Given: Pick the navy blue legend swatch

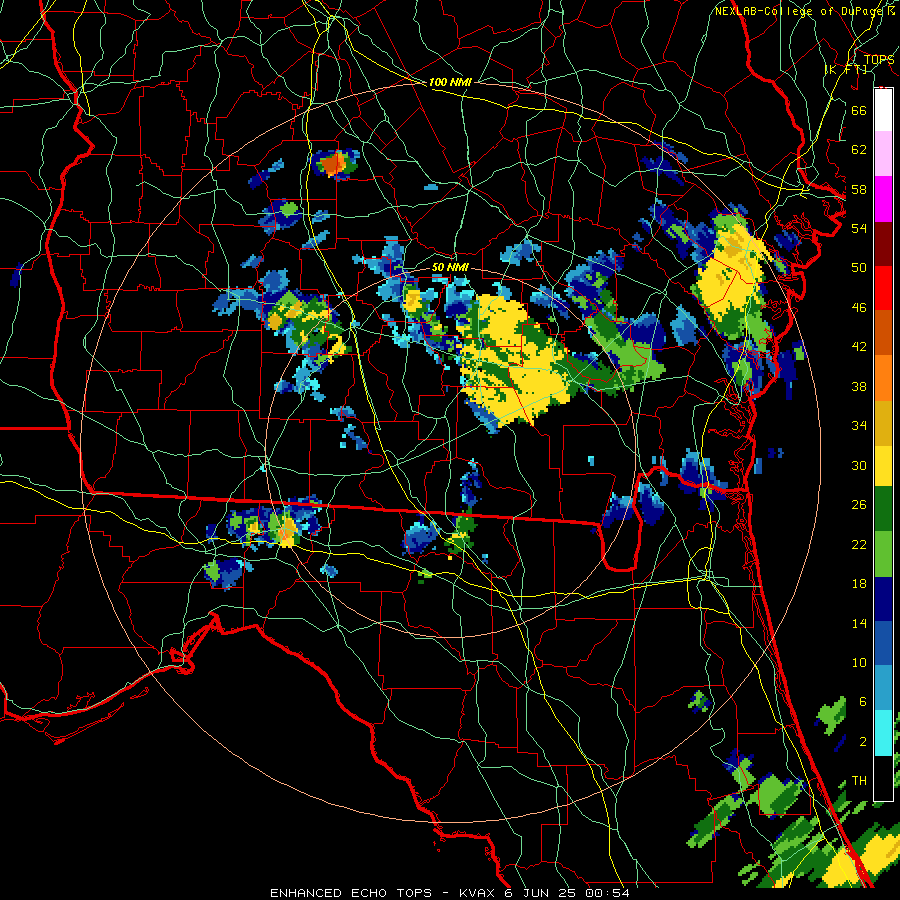Looking at the screenshot, I should pyautogui.click(x=883, y=599).
